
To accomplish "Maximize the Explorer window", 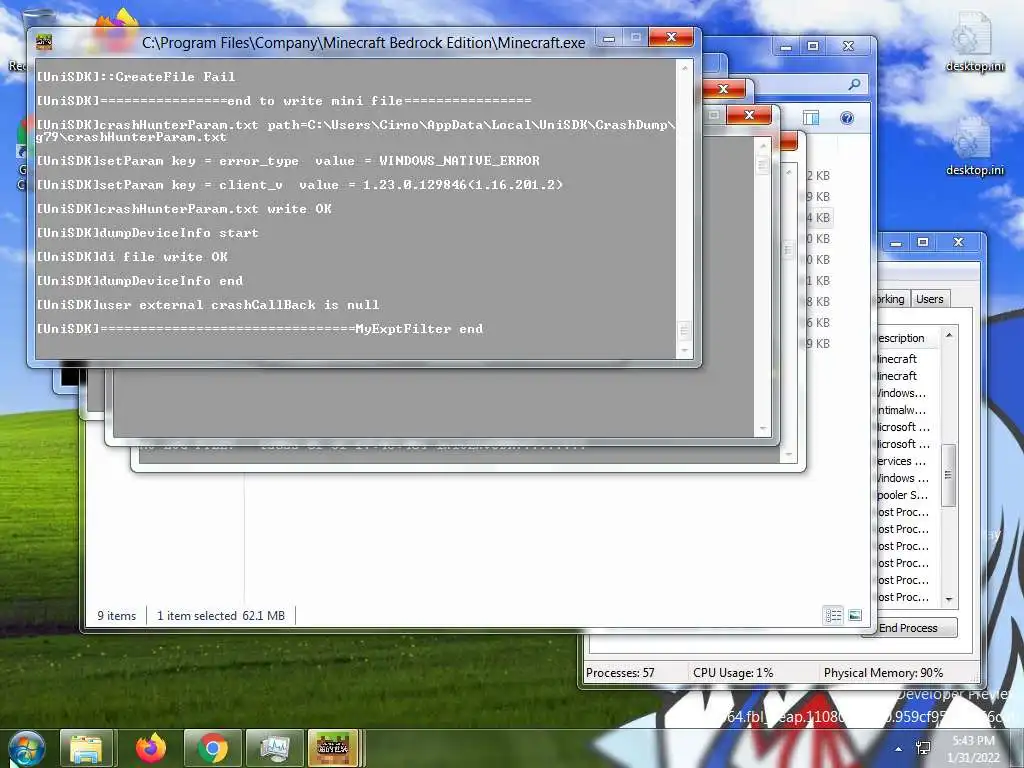I will pyautogui.click(x=813, y=46).
